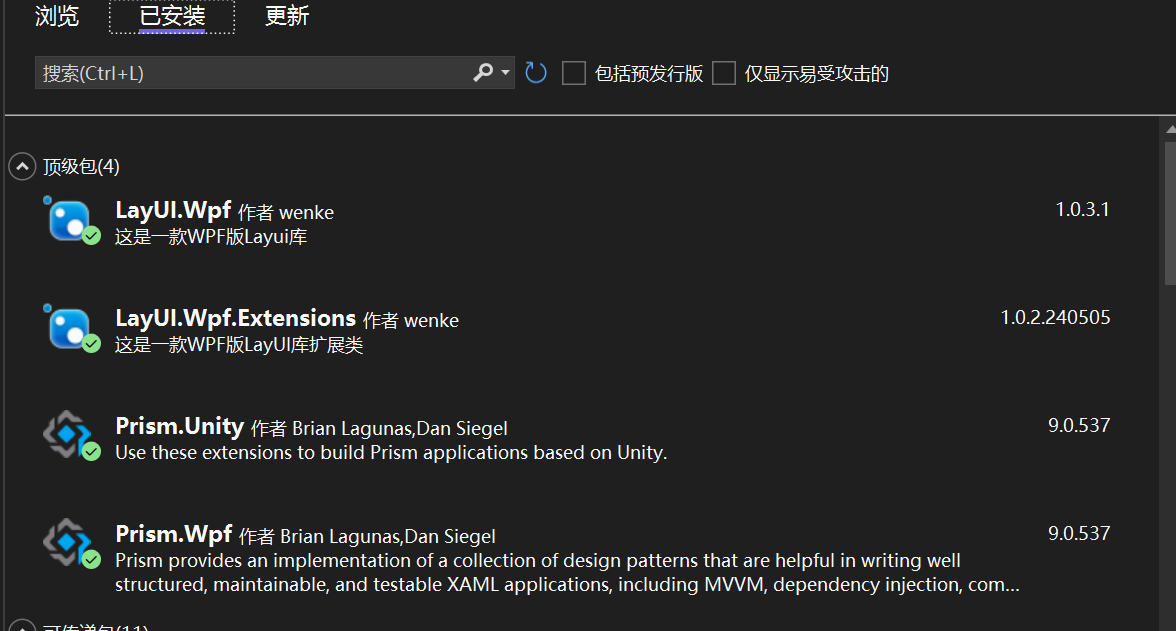This screenshot has height=631, width=1176.
Task: Enable 包括预发行版 checkbox
Action: [573, 73]
